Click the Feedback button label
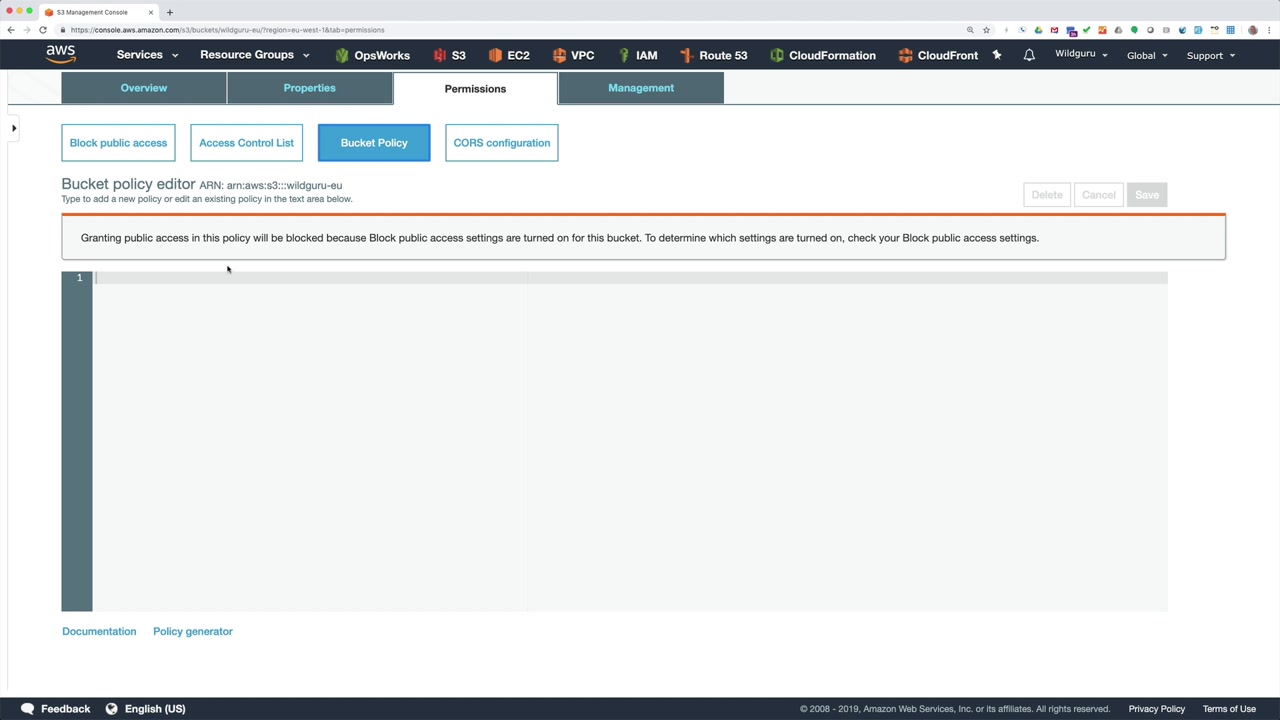 pyautogui.click(x=66, y=709)
